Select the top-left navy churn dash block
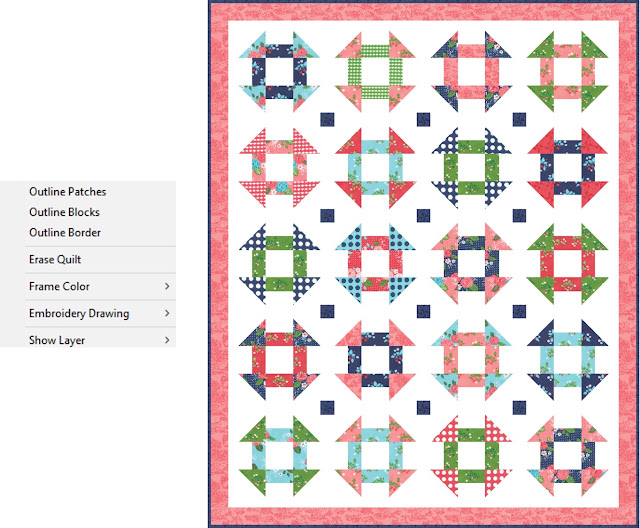The width and height of the screenshot is (640, 528). click(279, 72)
